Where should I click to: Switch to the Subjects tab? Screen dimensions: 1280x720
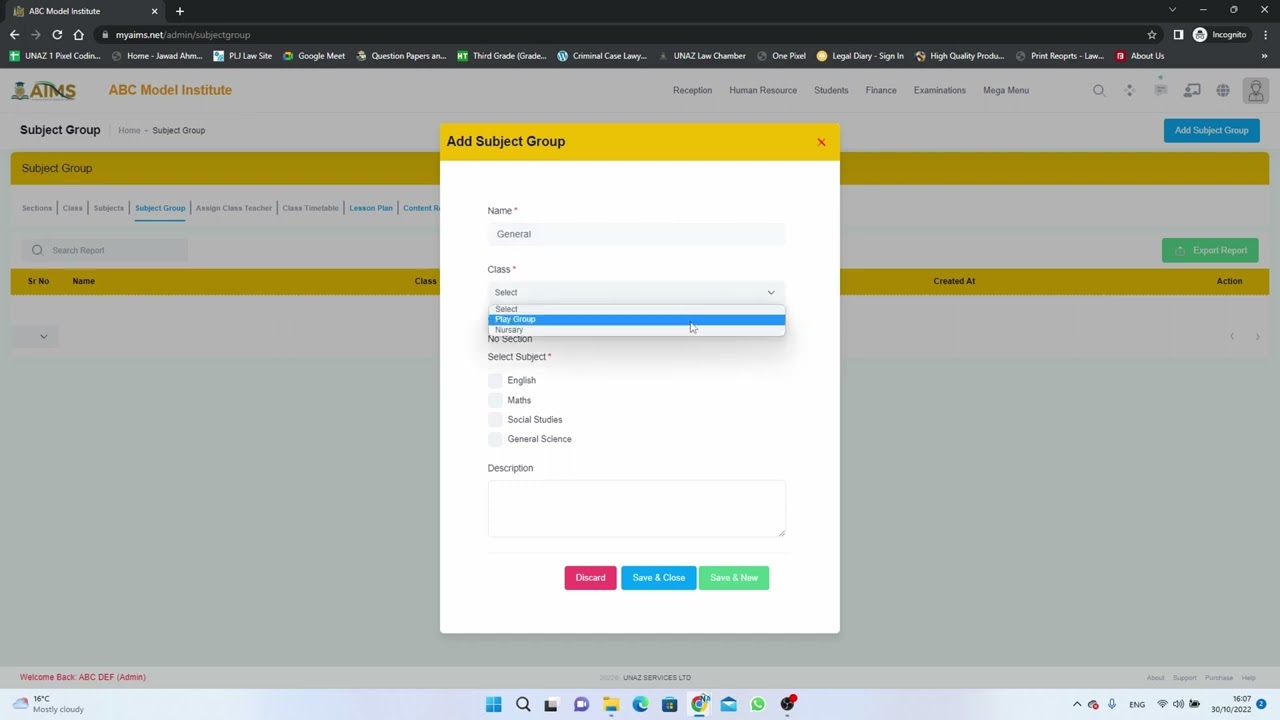[x=109, y=208]
